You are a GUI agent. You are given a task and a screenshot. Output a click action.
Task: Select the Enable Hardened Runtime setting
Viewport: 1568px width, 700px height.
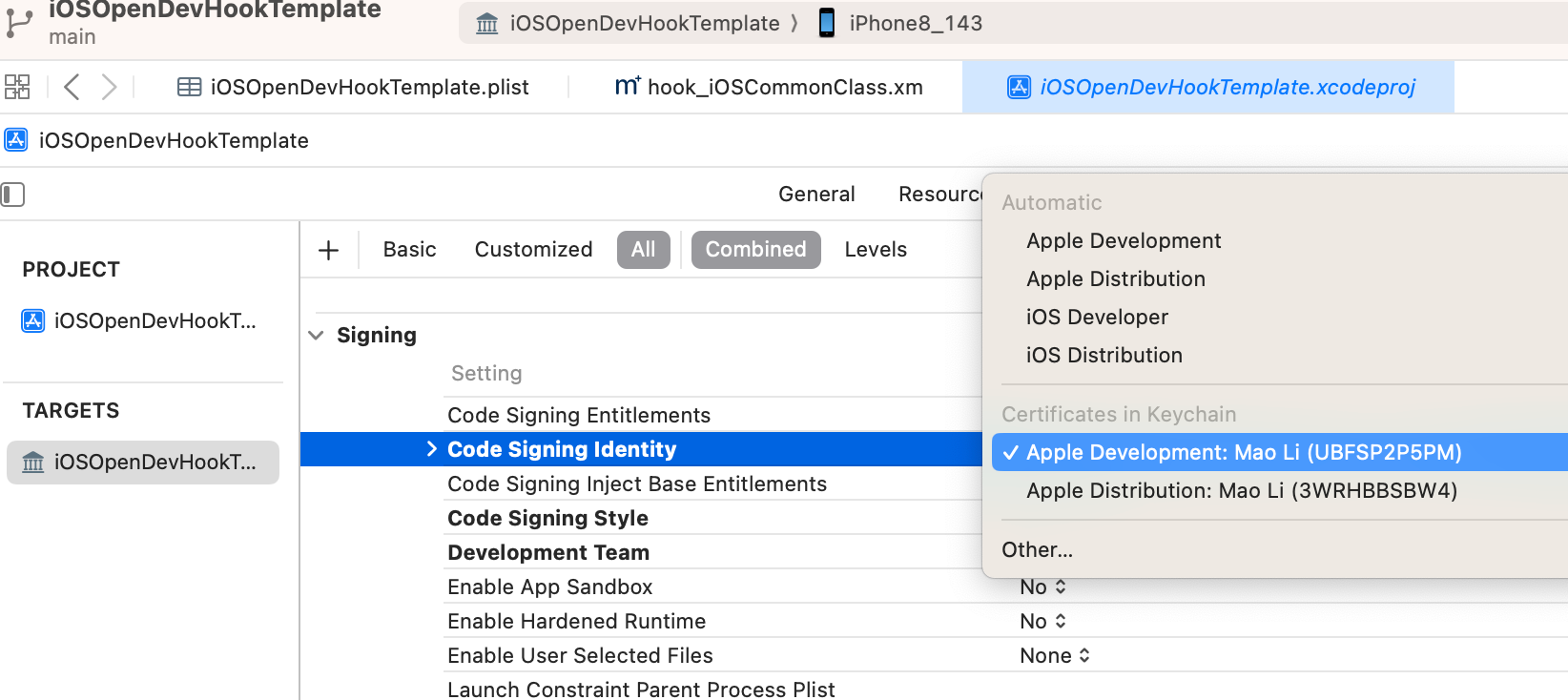pos(577,622)
